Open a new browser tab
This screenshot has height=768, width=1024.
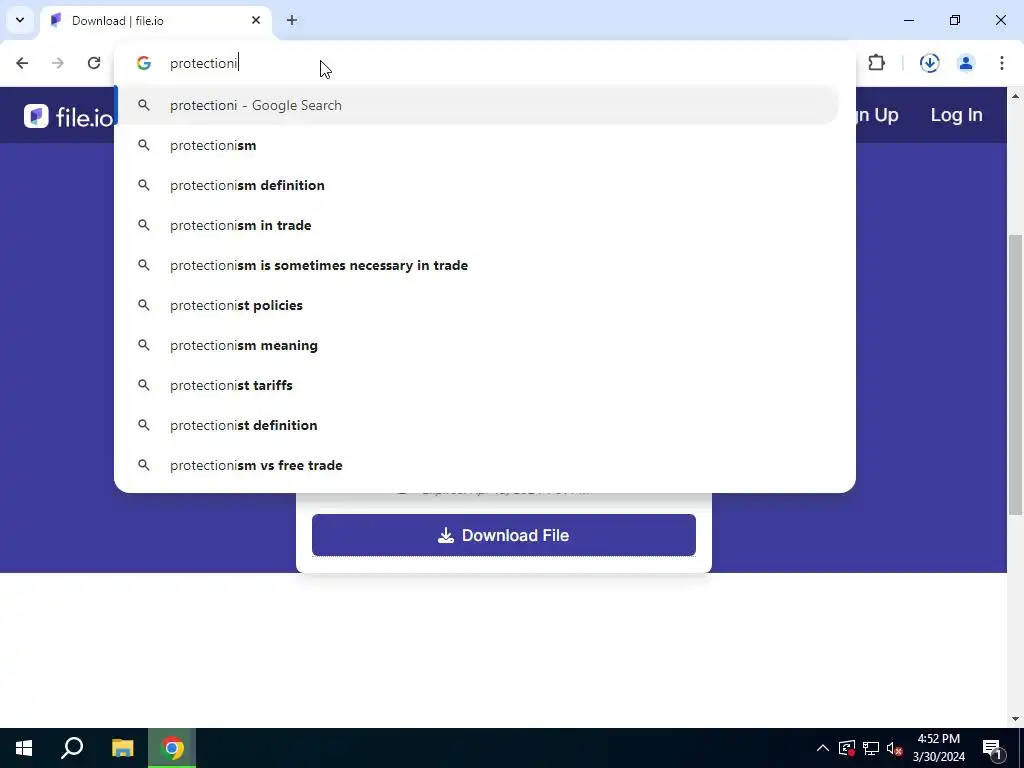pyautogui.click(x=292, y=20)
